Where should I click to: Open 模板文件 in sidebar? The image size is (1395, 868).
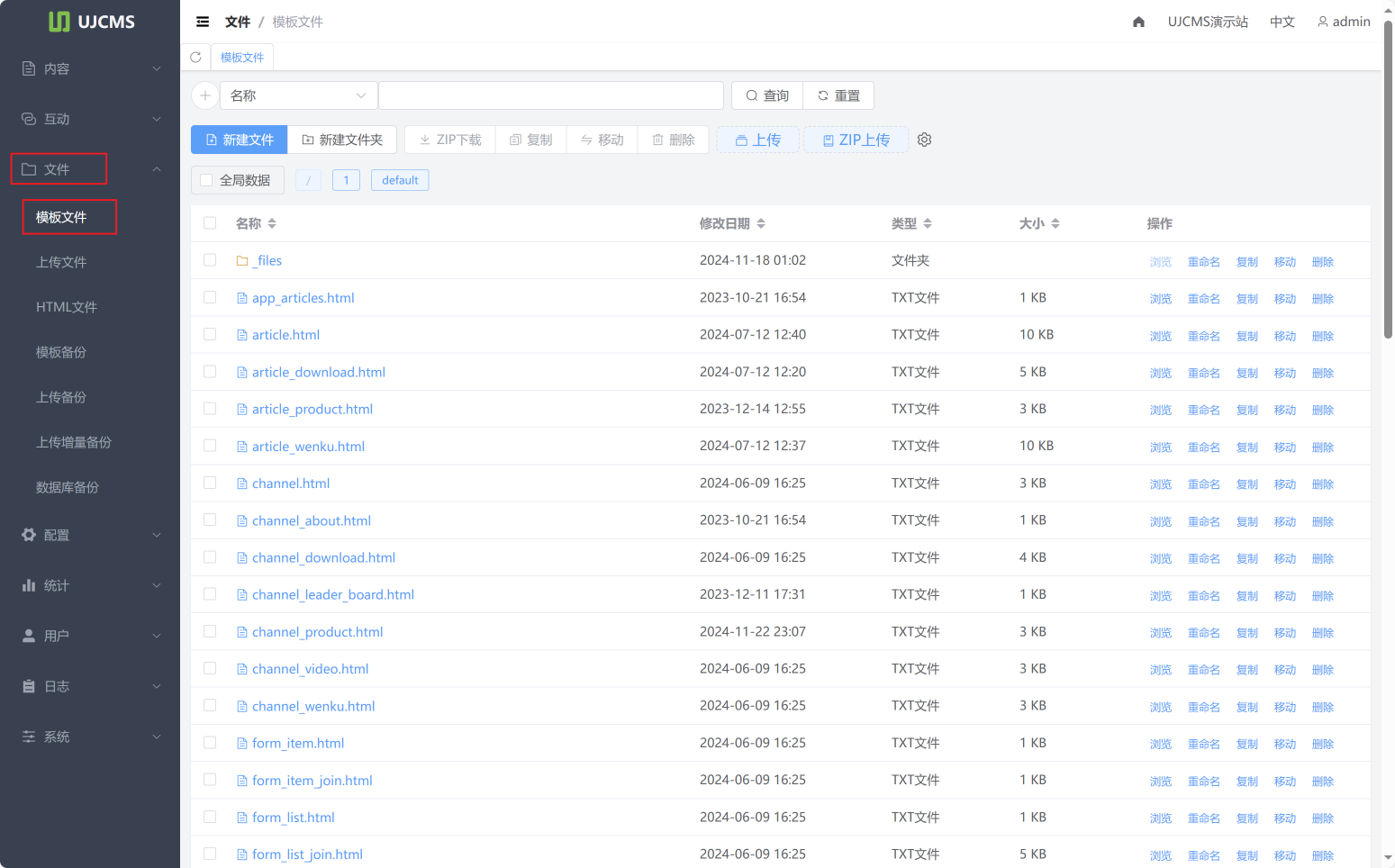[61, 217]
